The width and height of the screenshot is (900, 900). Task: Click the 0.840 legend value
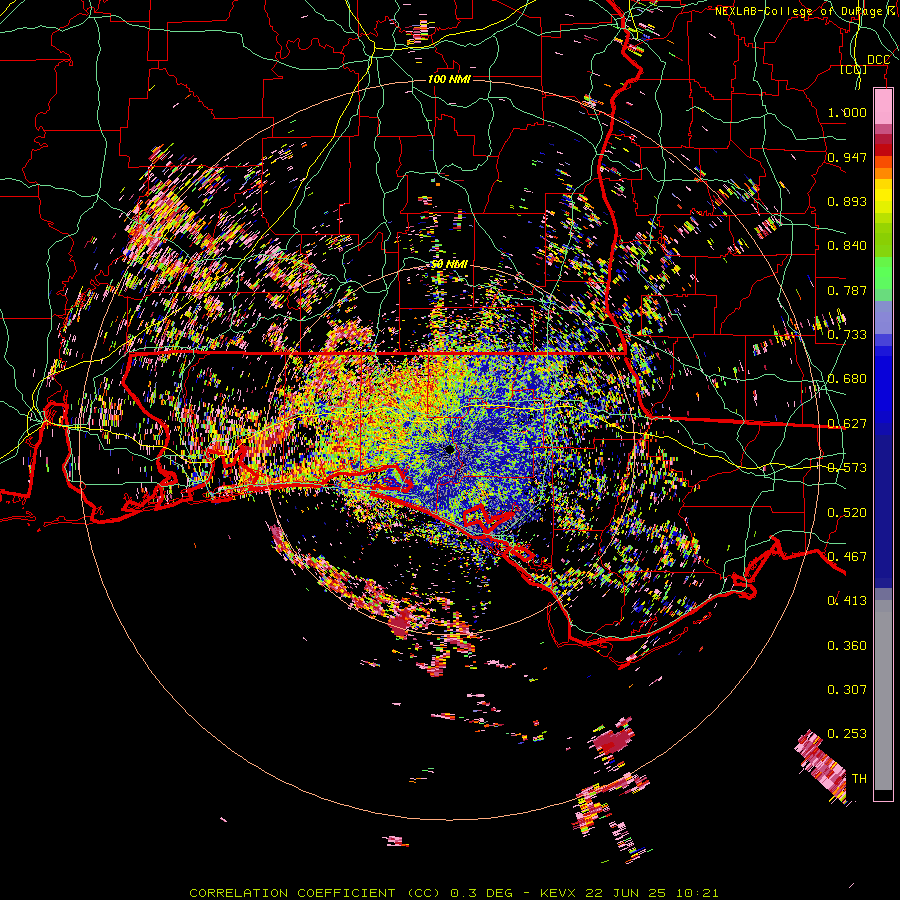[847, 246]
